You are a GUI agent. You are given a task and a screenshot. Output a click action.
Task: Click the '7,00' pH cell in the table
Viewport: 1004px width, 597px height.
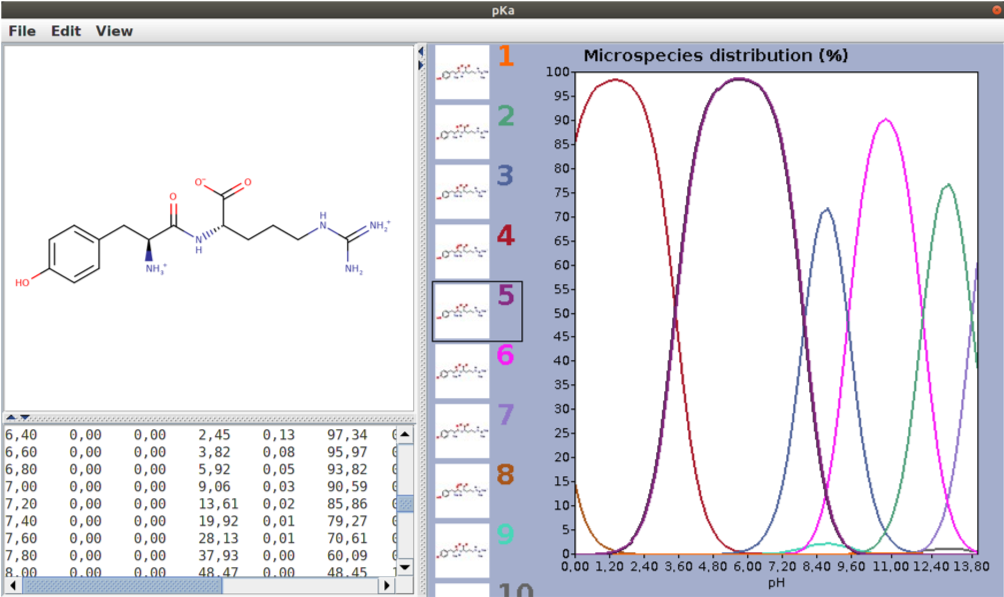pos(21,487)
